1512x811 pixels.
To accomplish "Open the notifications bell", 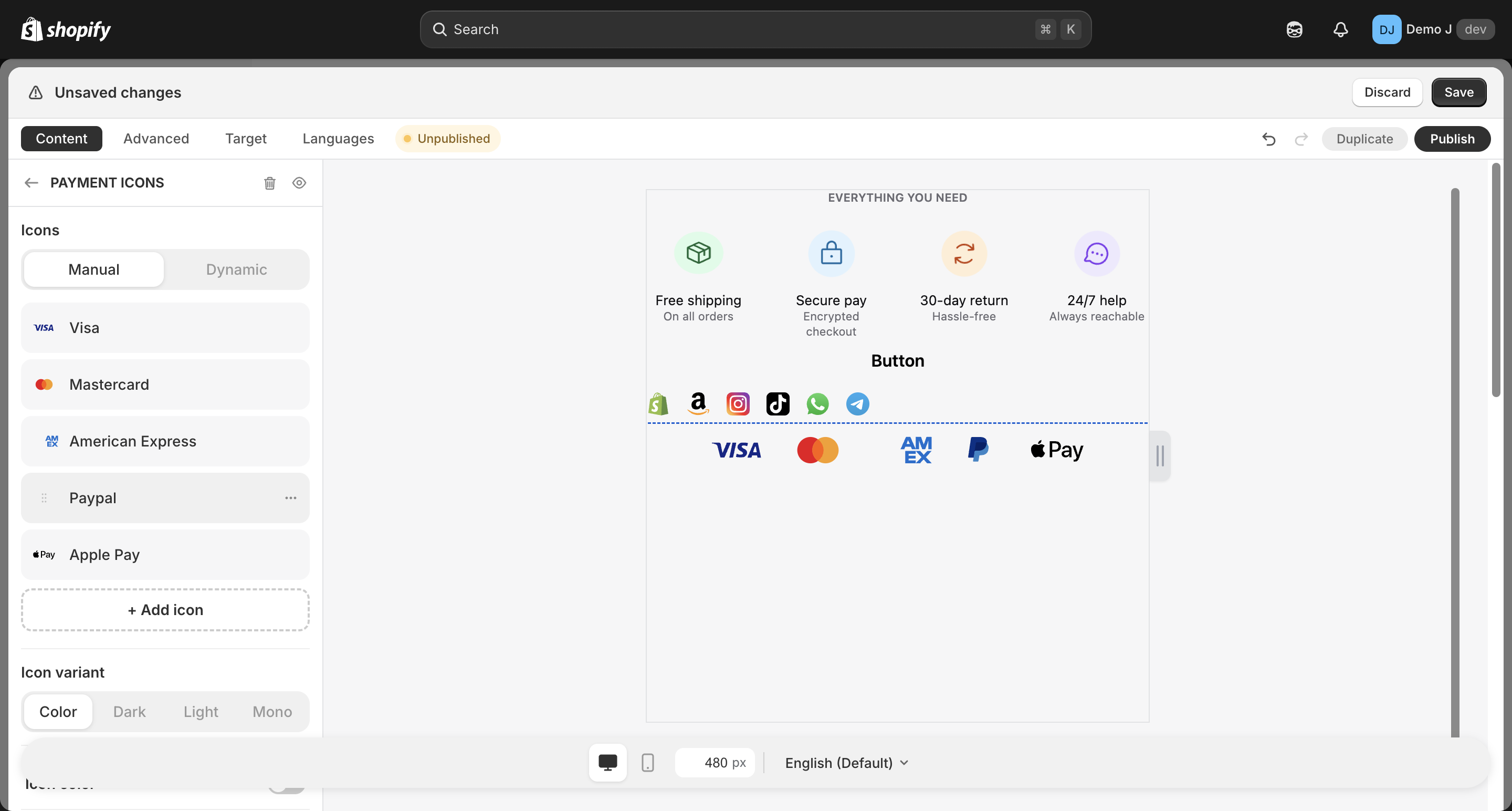I will (x=1341, y=29).
